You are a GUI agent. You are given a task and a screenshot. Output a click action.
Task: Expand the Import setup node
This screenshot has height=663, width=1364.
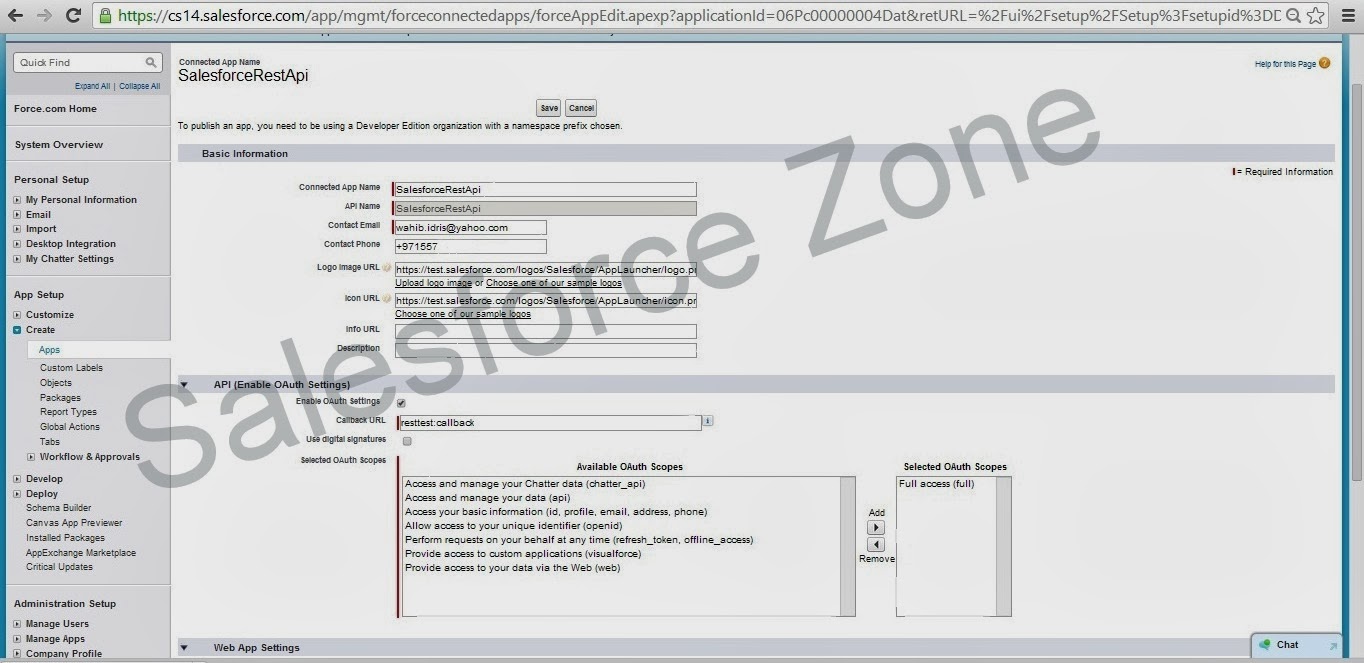pyautogui.click(x=17, y=229)
